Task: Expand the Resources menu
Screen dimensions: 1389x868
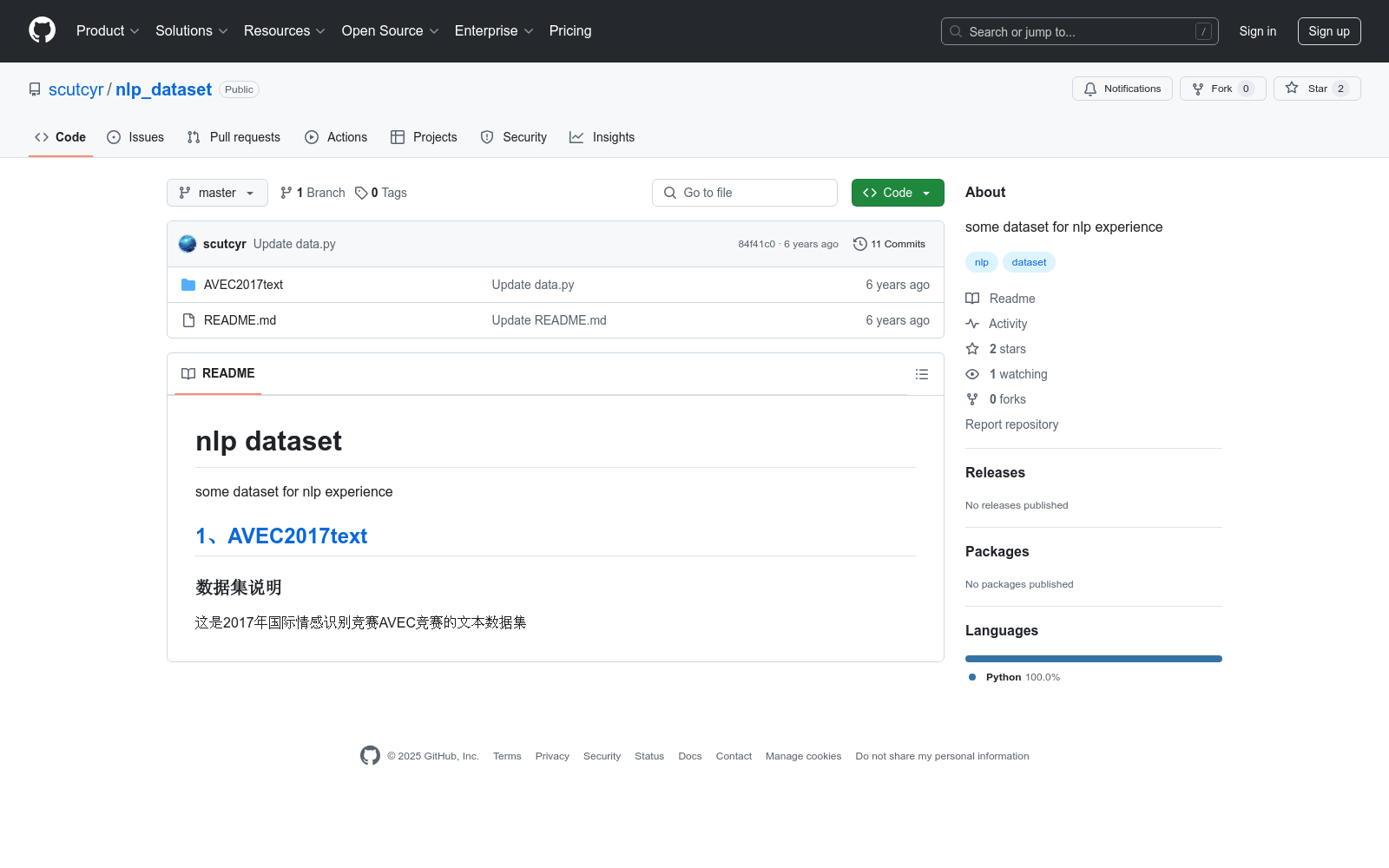Action: 285,31
